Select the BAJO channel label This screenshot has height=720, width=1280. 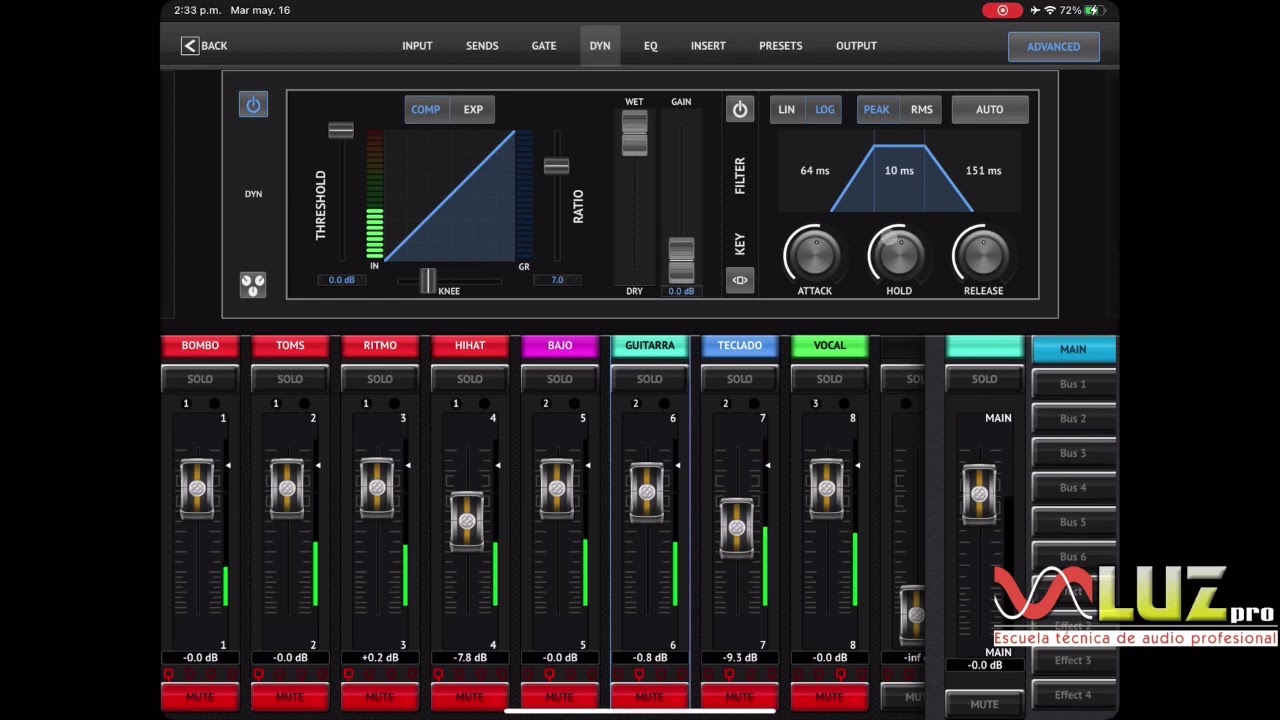(x=560, y=346)
